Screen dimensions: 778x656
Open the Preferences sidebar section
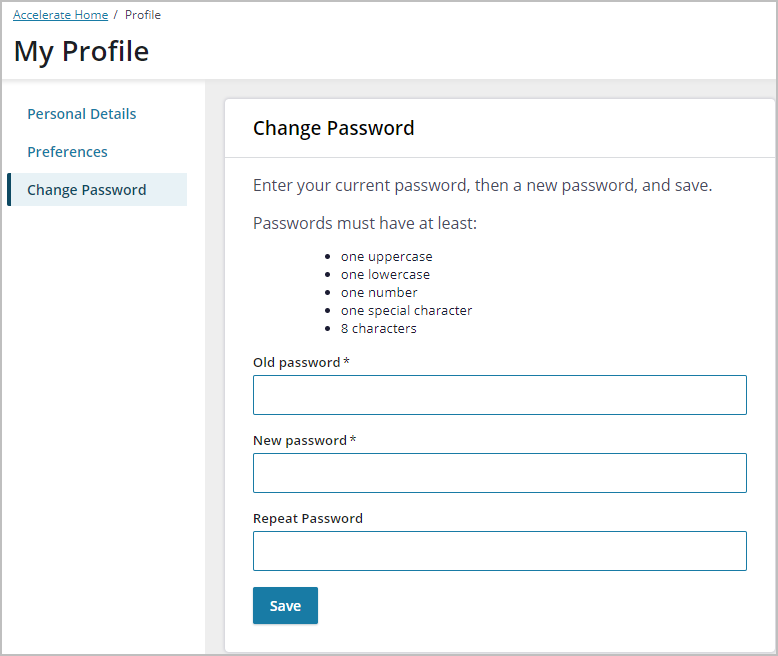tap(67, 152)
